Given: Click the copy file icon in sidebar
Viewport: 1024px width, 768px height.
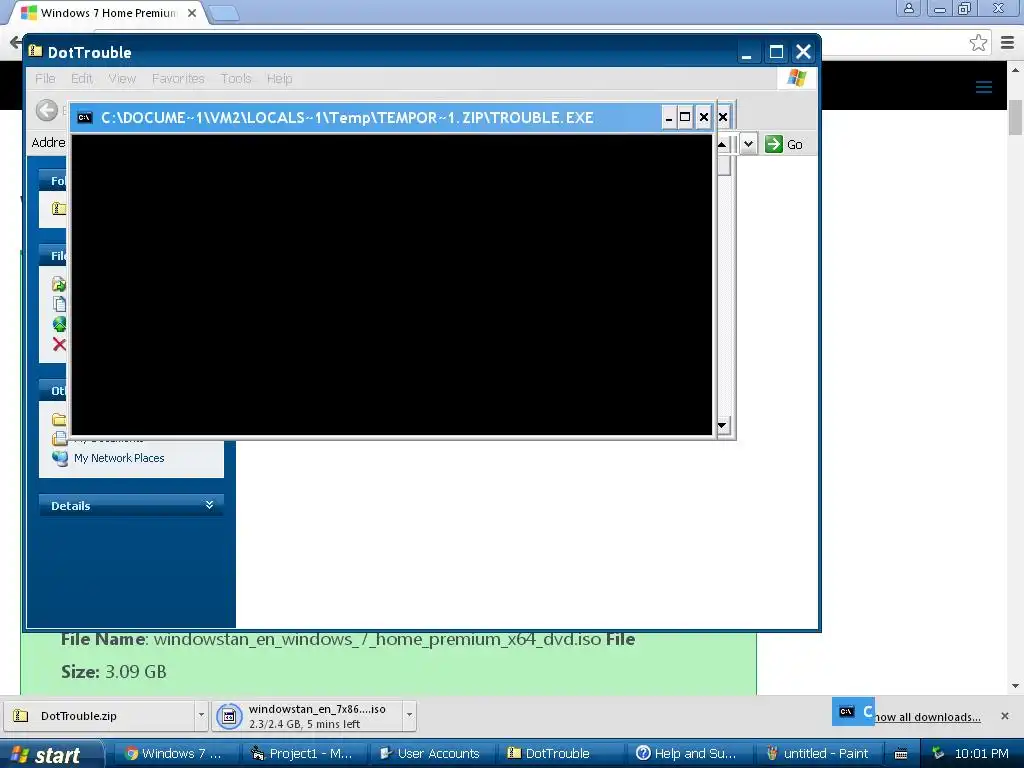Looking at the screenshot, I should [x=59, y=304].
